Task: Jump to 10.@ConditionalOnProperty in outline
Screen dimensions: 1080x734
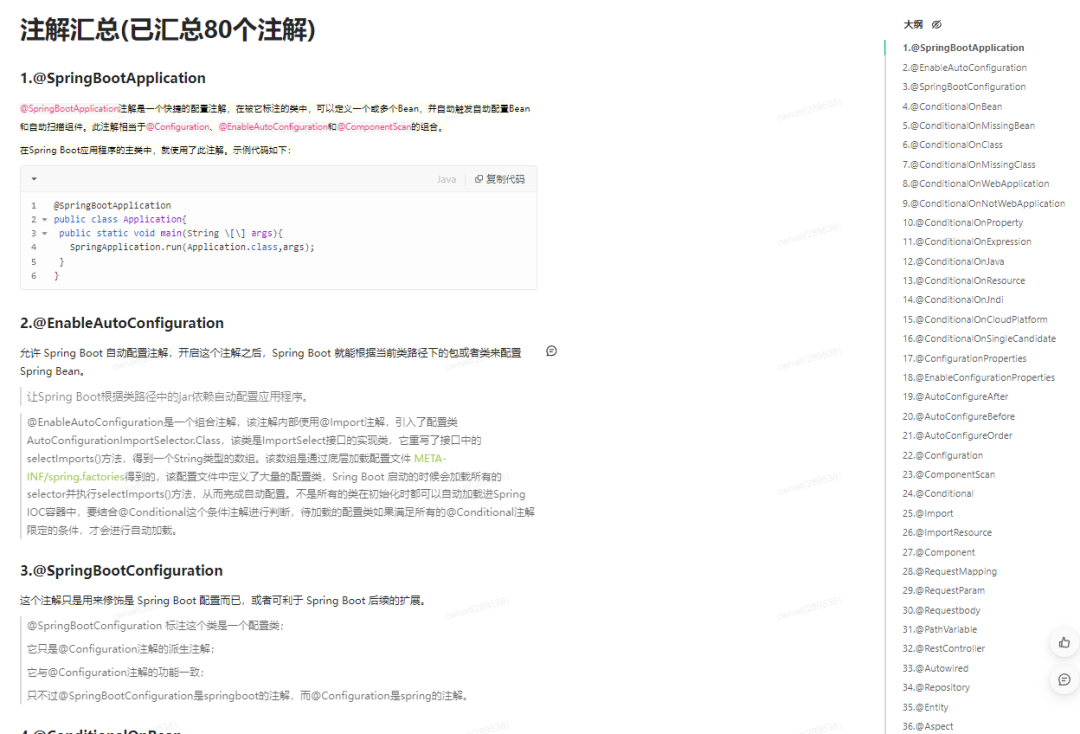Action: coord(962,222)
